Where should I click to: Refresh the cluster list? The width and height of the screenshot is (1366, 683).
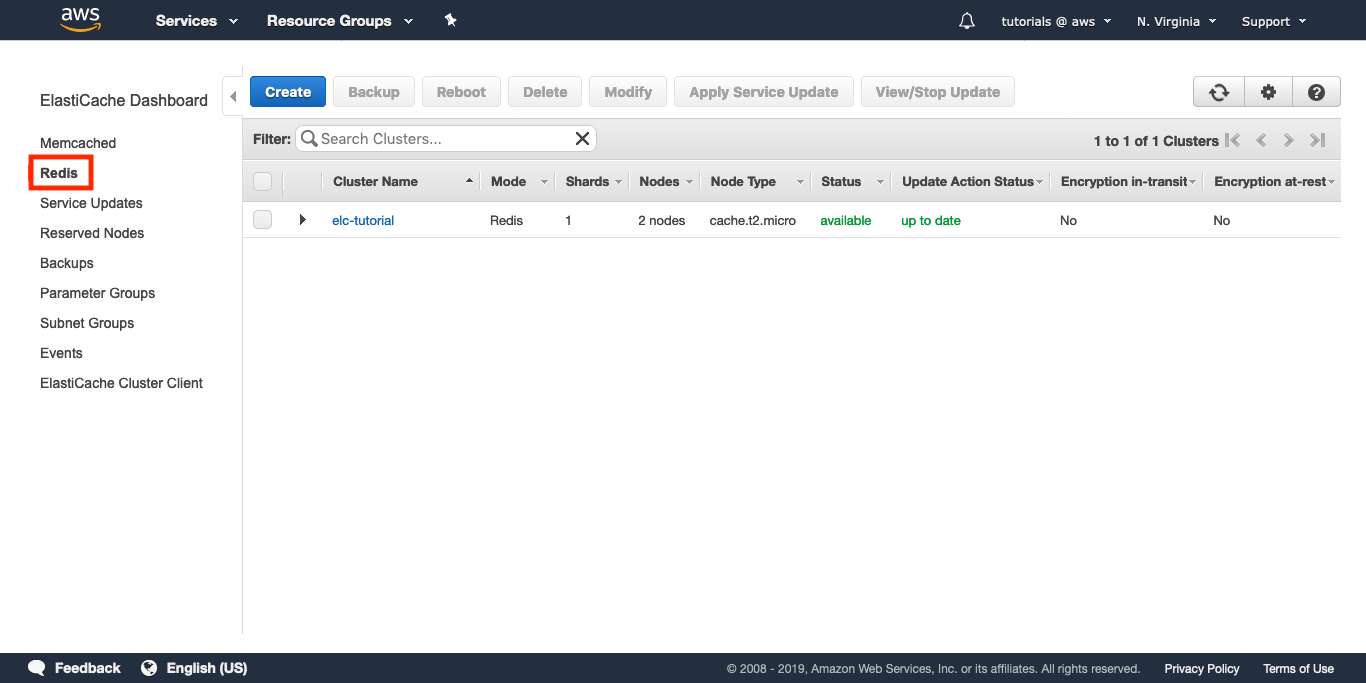coord(1218,92)
